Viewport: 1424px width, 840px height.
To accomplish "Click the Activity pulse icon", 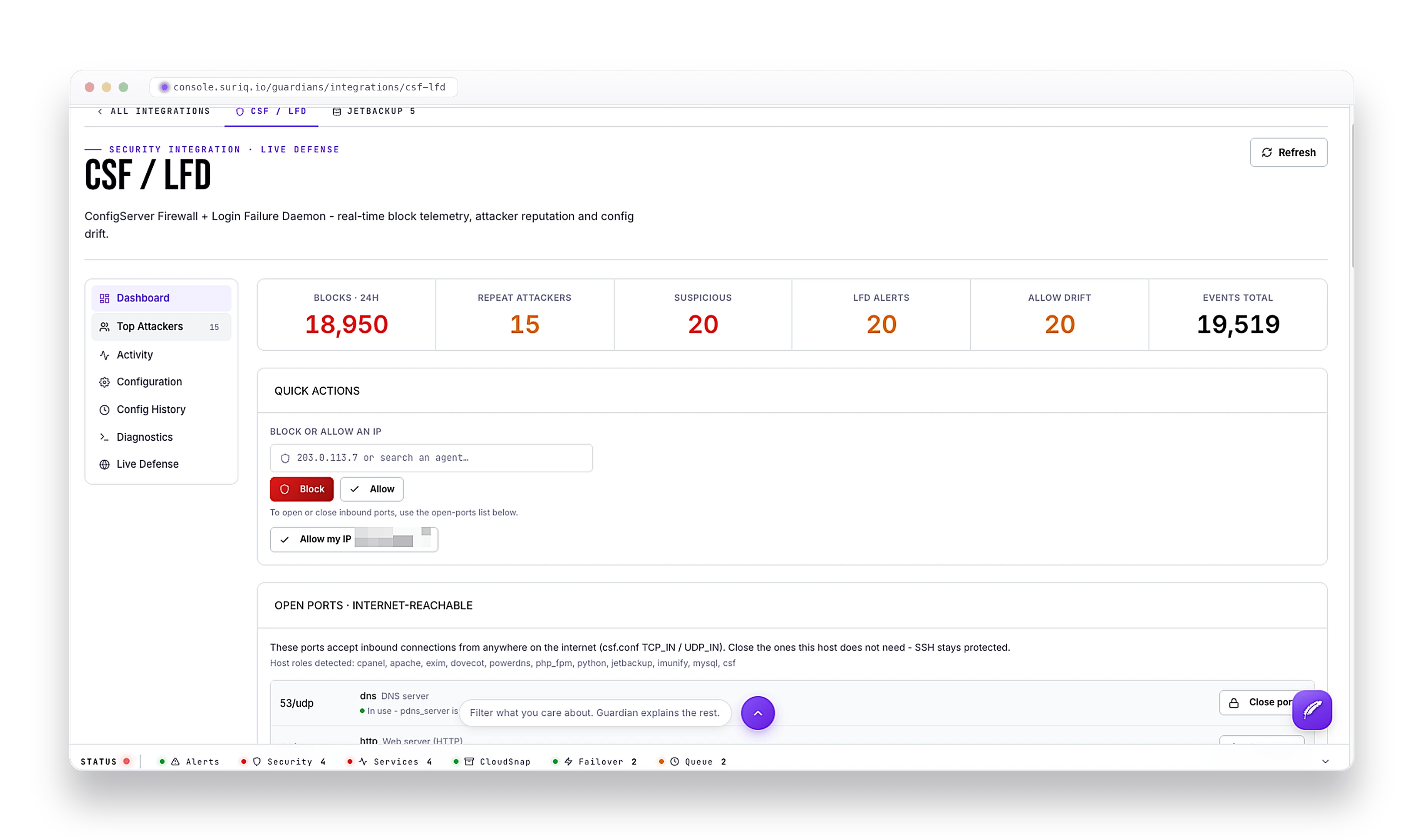I will click(x=105, y=355).
